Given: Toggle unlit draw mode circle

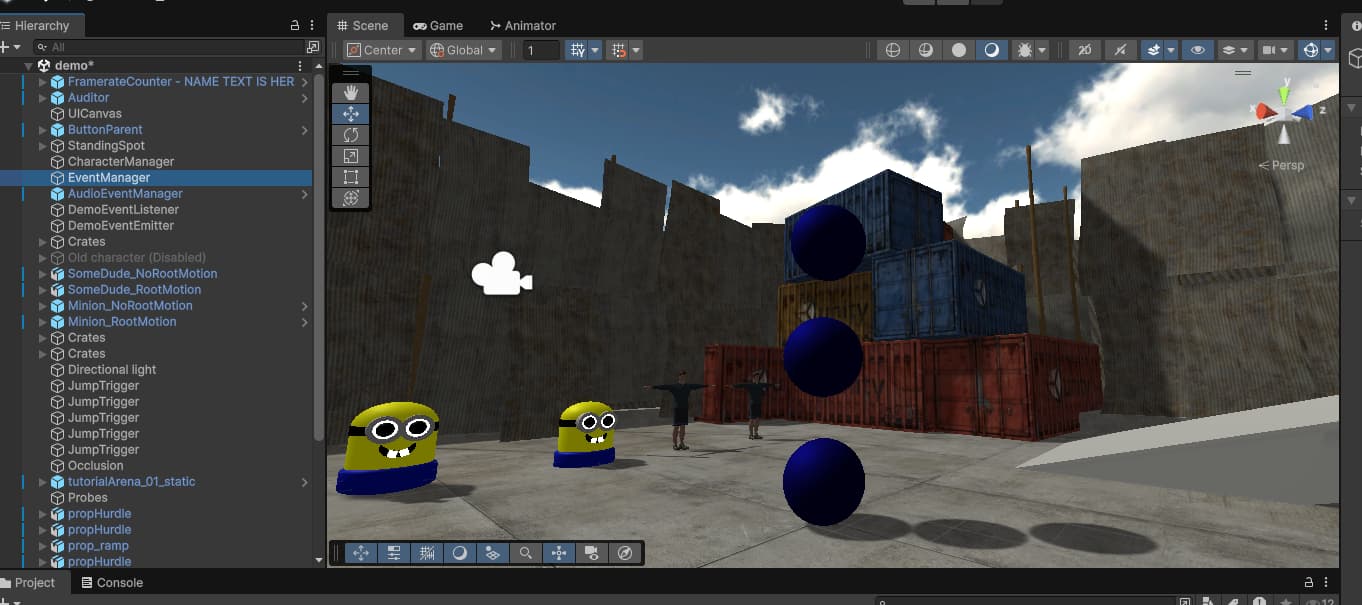Looking at the screenshot, I should (x=959, y=50).
